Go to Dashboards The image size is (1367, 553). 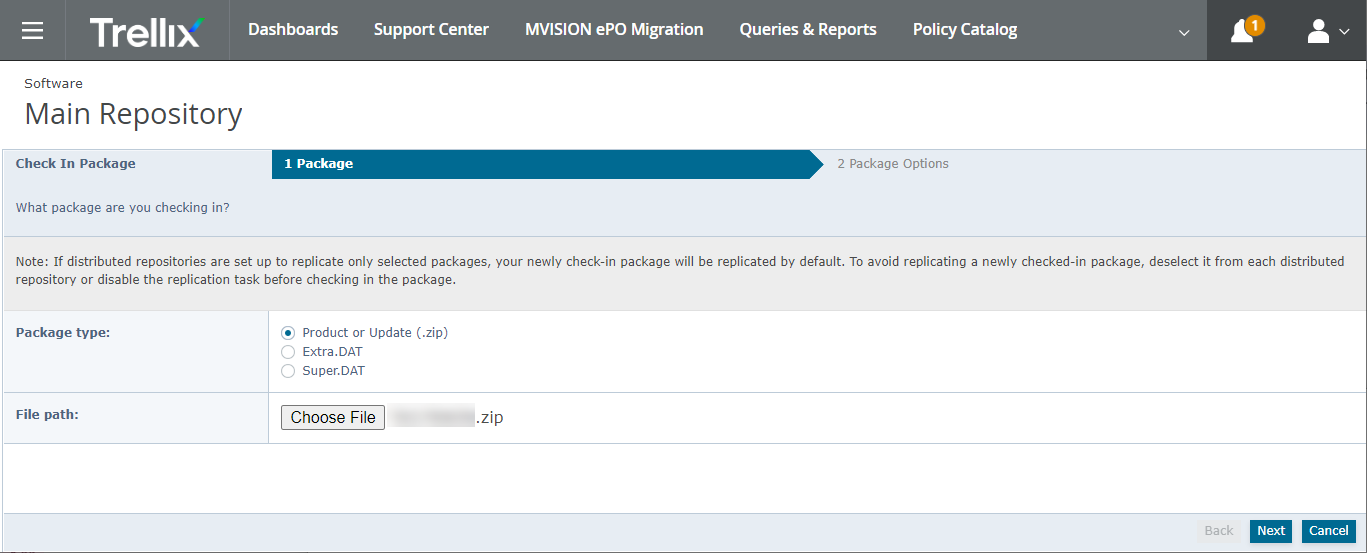point(293,30)
